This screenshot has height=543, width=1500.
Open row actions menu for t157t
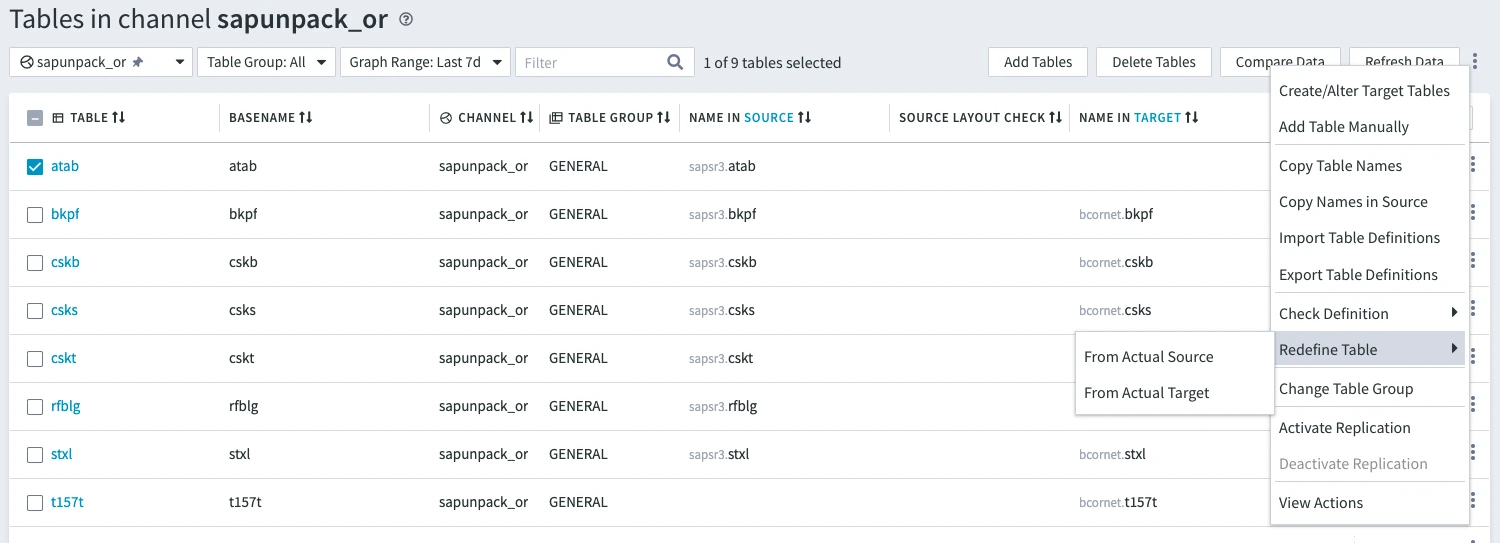1473,502
